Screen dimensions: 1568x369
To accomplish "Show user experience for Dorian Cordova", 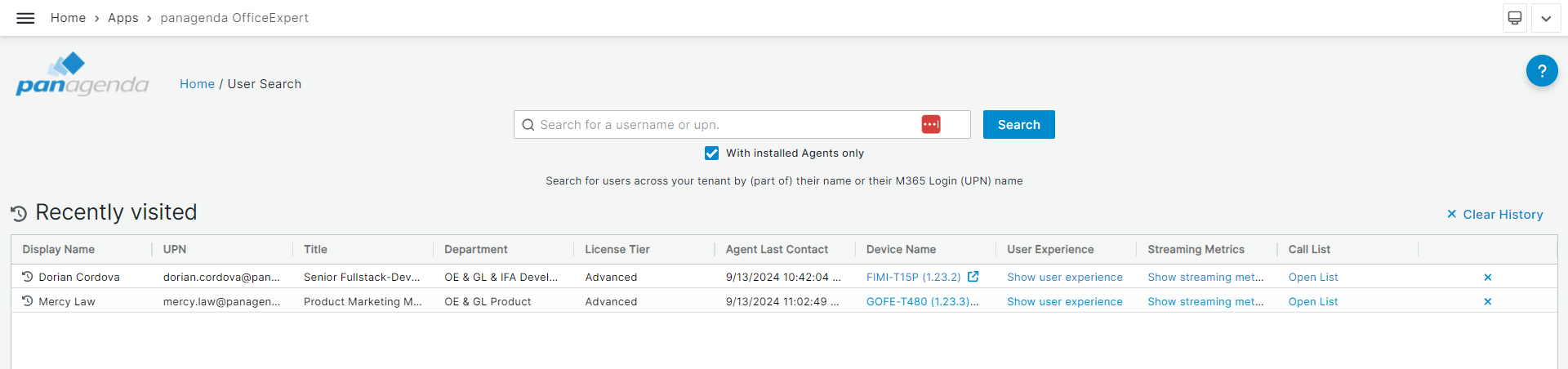I will [x=1065, y=278].
